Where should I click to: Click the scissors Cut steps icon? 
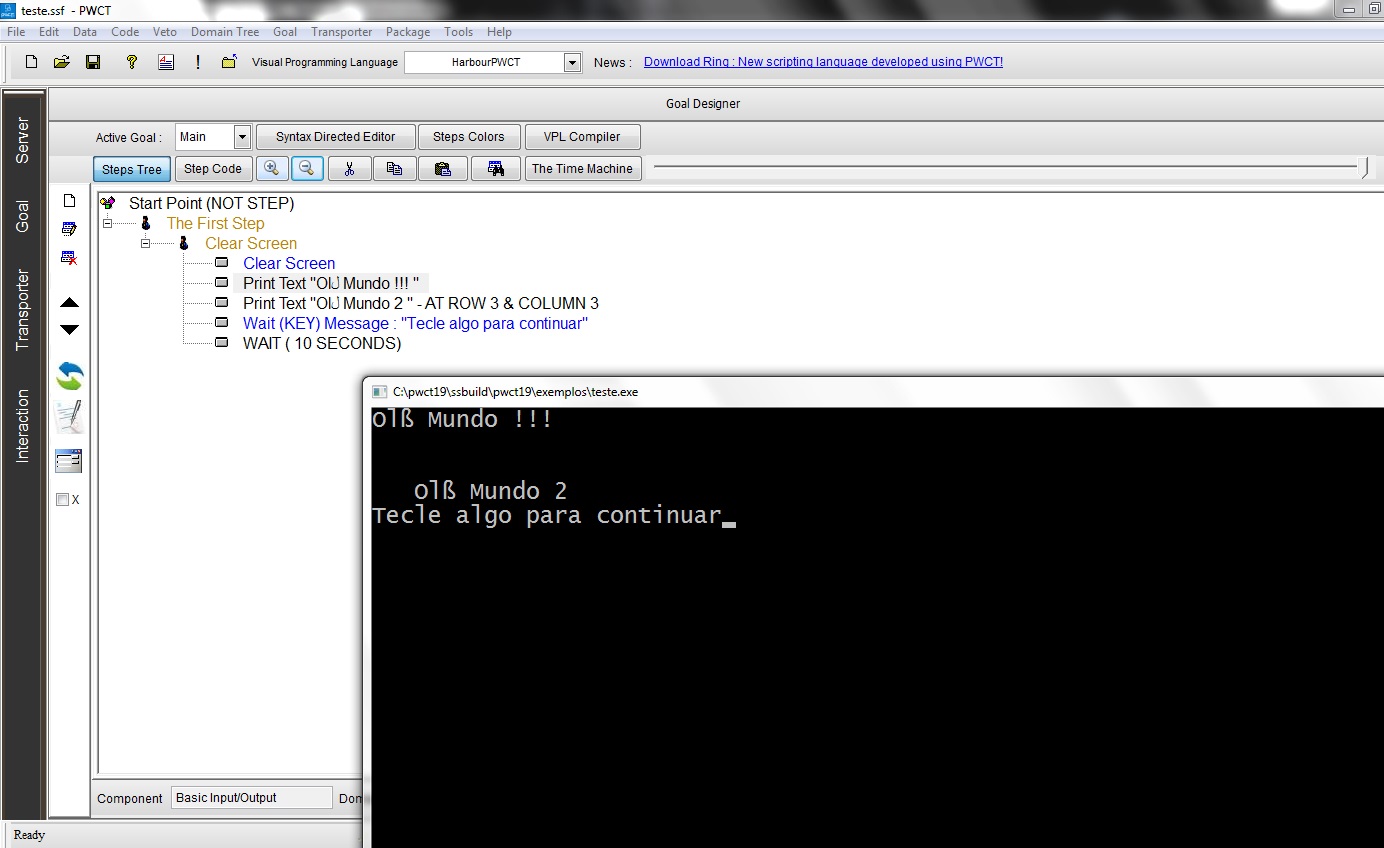point(349,169)
